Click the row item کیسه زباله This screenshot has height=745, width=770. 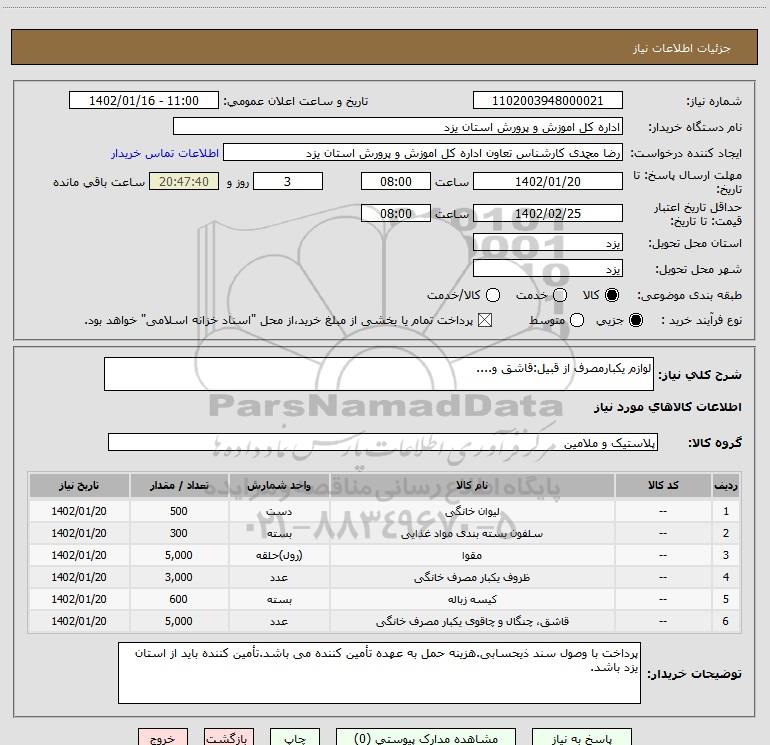pyautogui.click(x=472, y=600)
